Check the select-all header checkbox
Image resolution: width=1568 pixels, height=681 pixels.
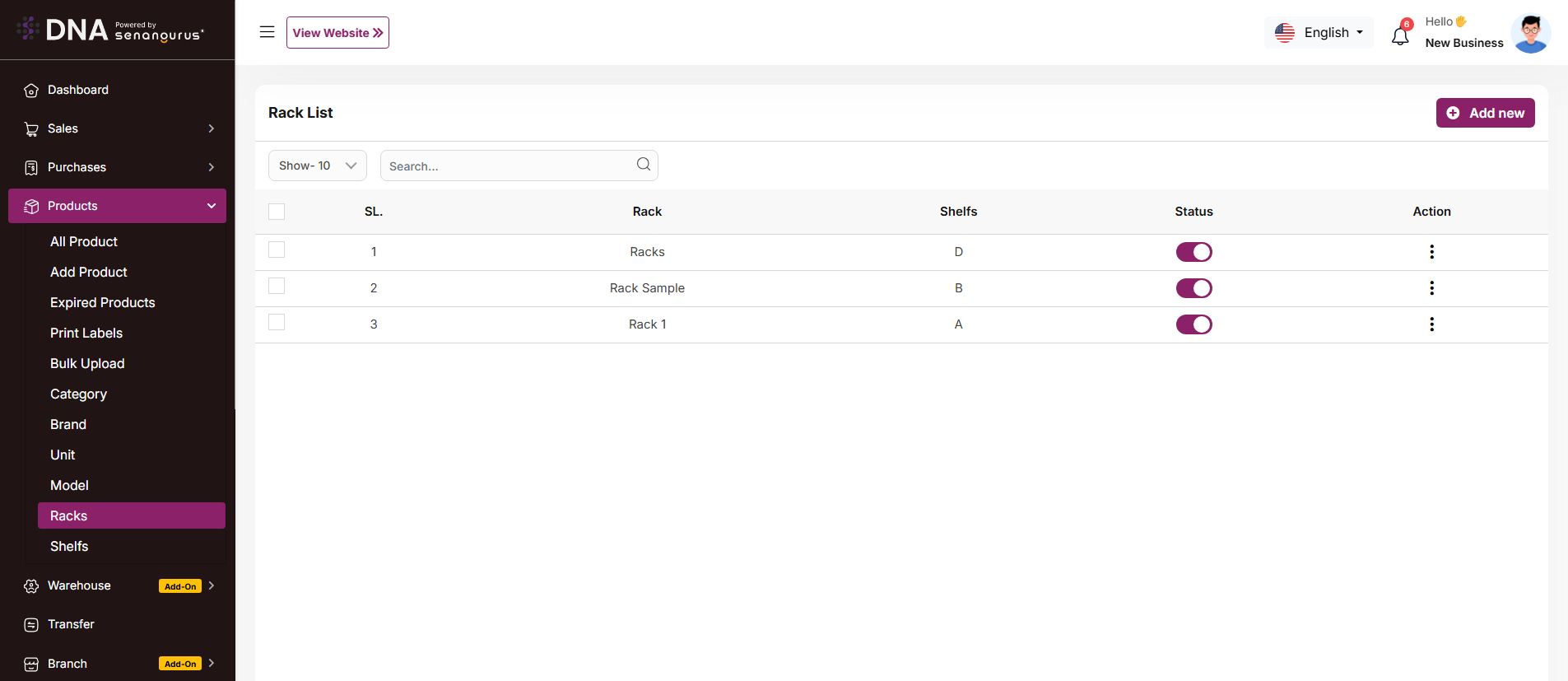277,212
